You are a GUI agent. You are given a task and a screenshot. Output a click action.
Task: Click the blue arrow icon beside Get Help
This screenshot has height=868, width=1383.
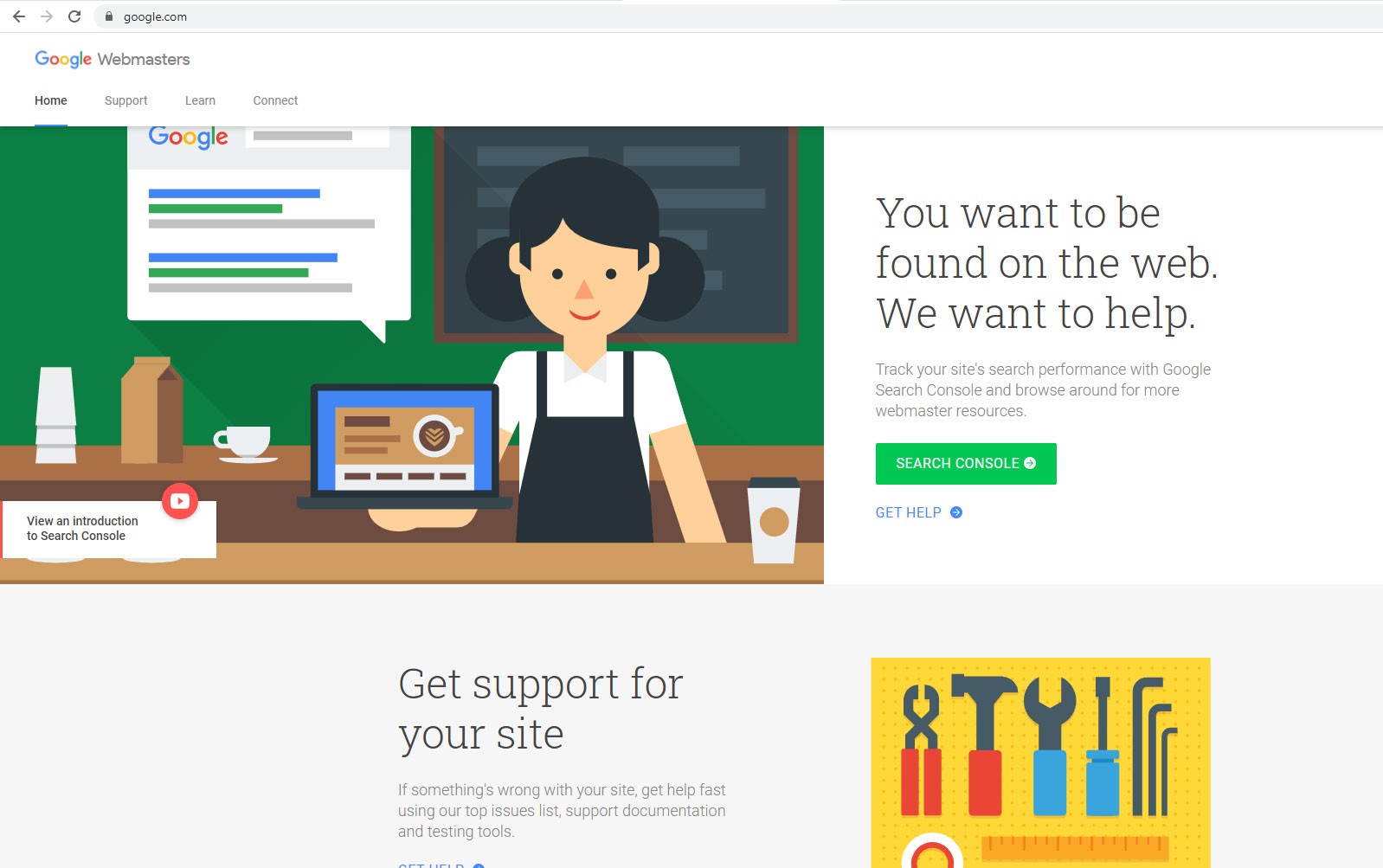pos(956,512)
